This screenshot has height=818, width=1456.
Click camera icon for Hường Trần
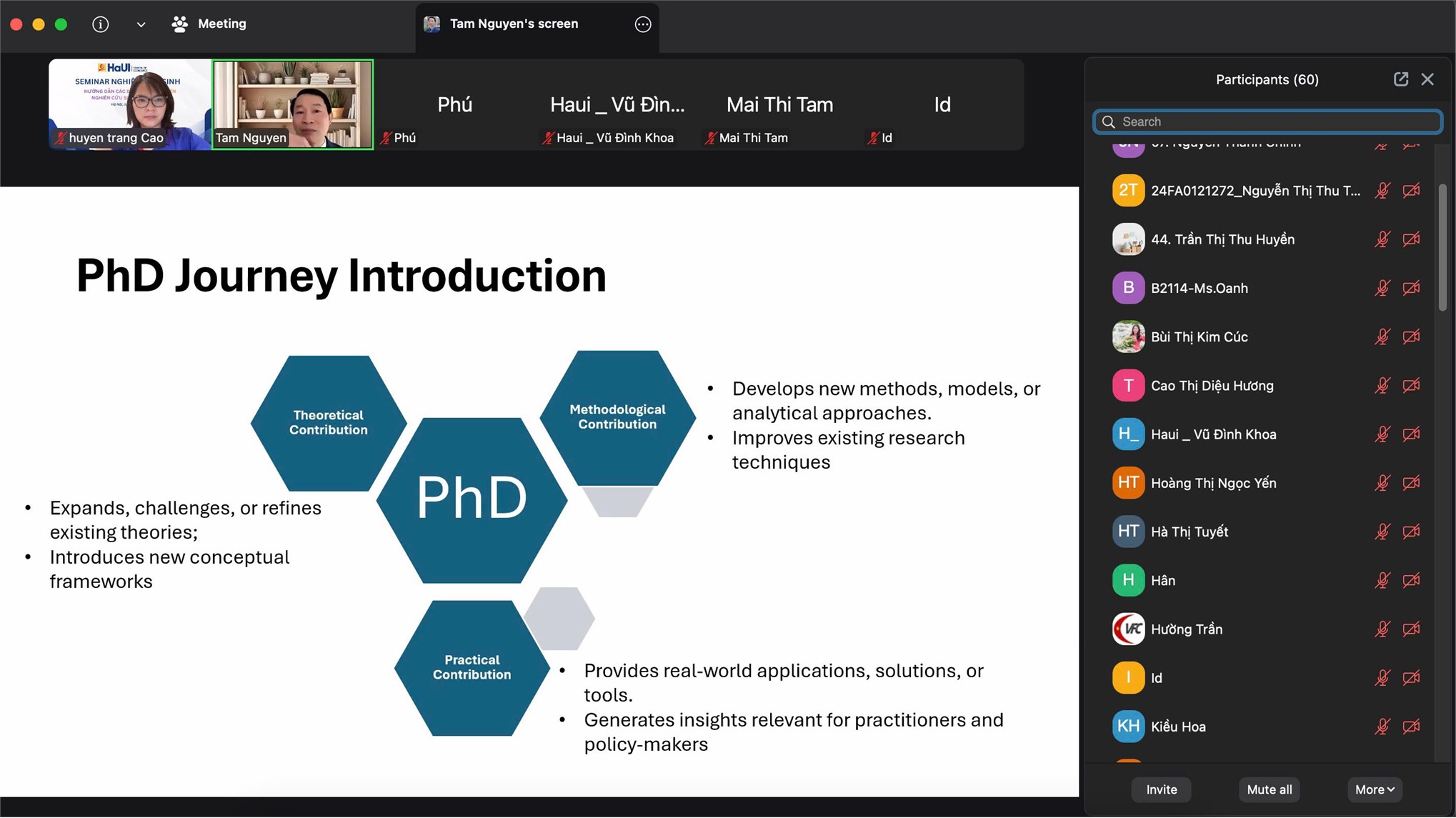point(1411,629)
